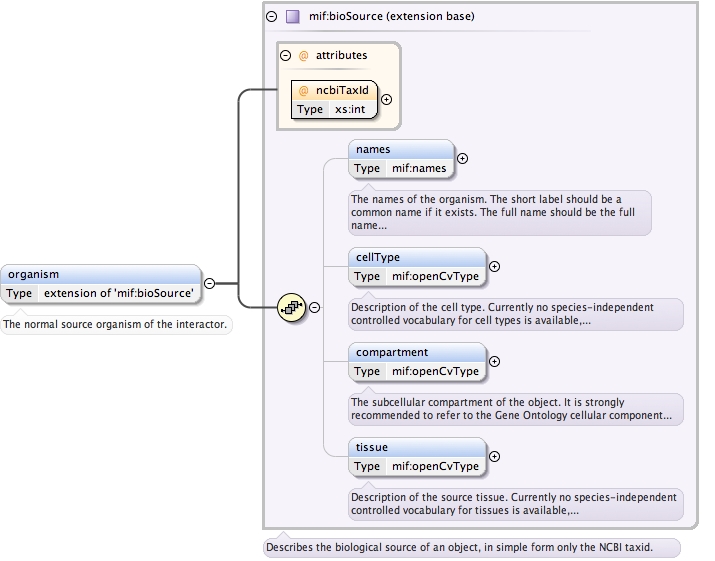Collapse the attributes group
The width and height of the screenshot is (715, 561).
coord(286,56)
